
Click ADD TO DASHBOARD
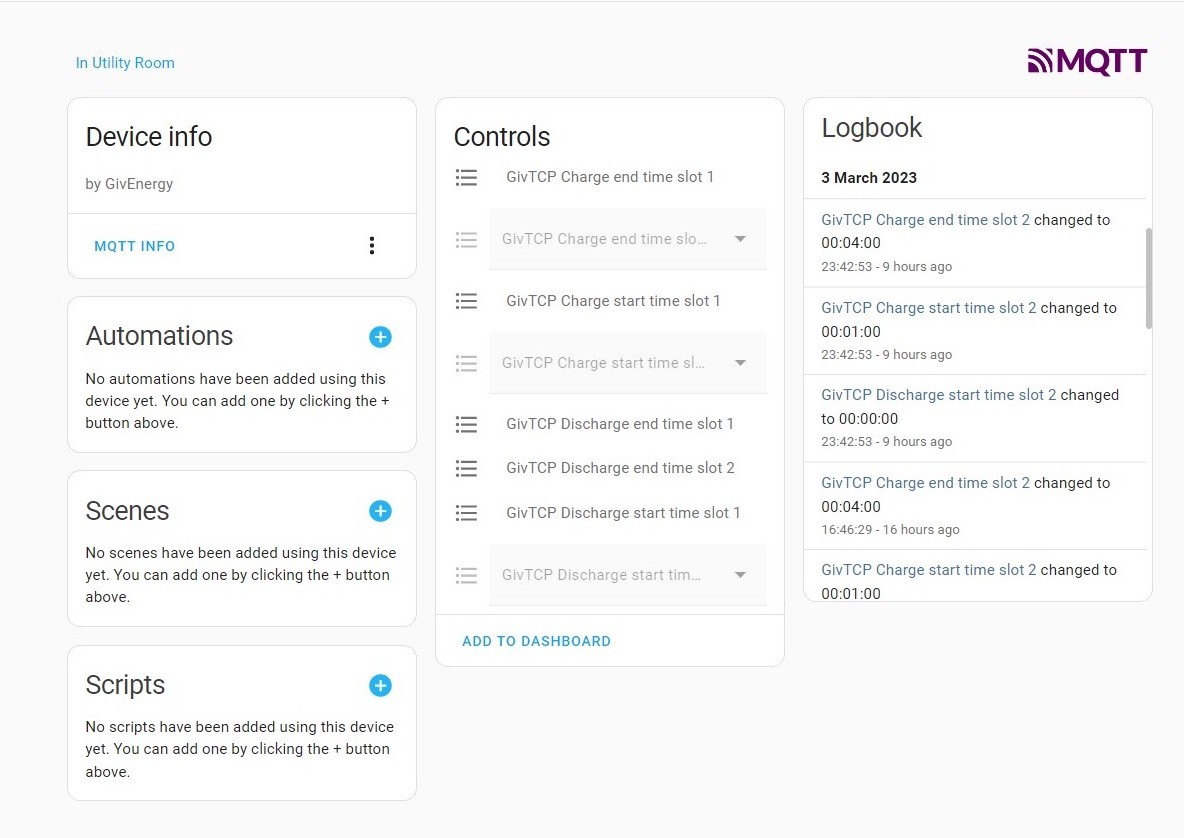pyautogui.click(x=536, y=641)
